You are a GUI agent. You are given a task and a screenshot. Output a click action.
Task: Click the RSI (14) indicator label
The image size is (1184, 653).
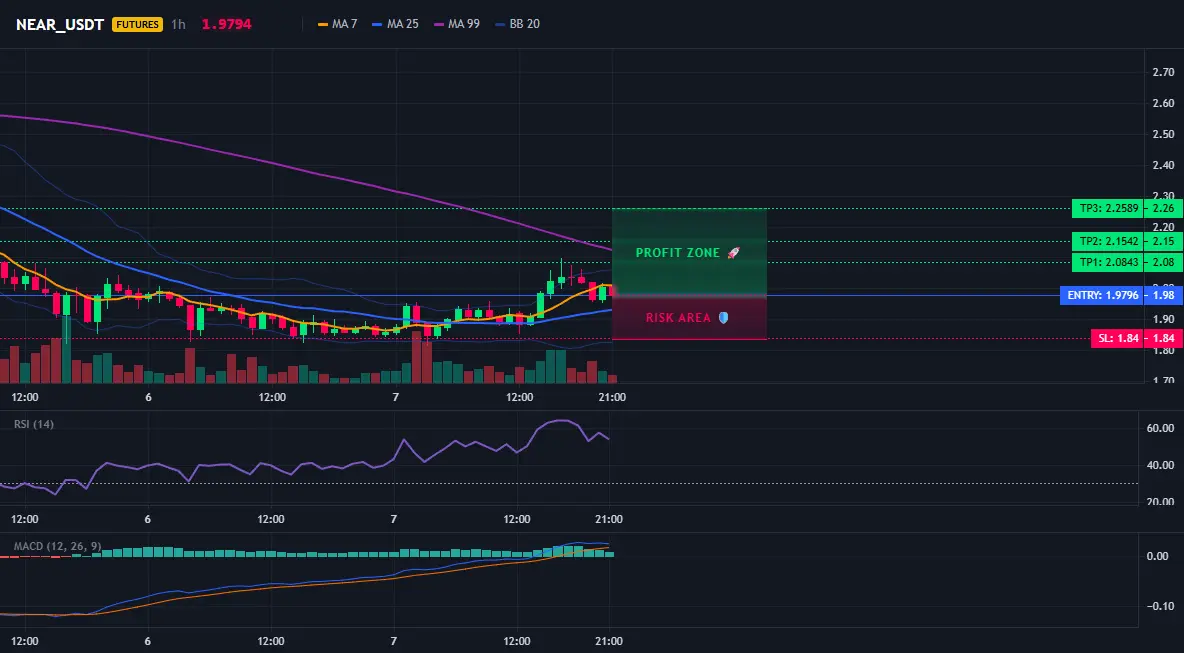click(34, 424)
